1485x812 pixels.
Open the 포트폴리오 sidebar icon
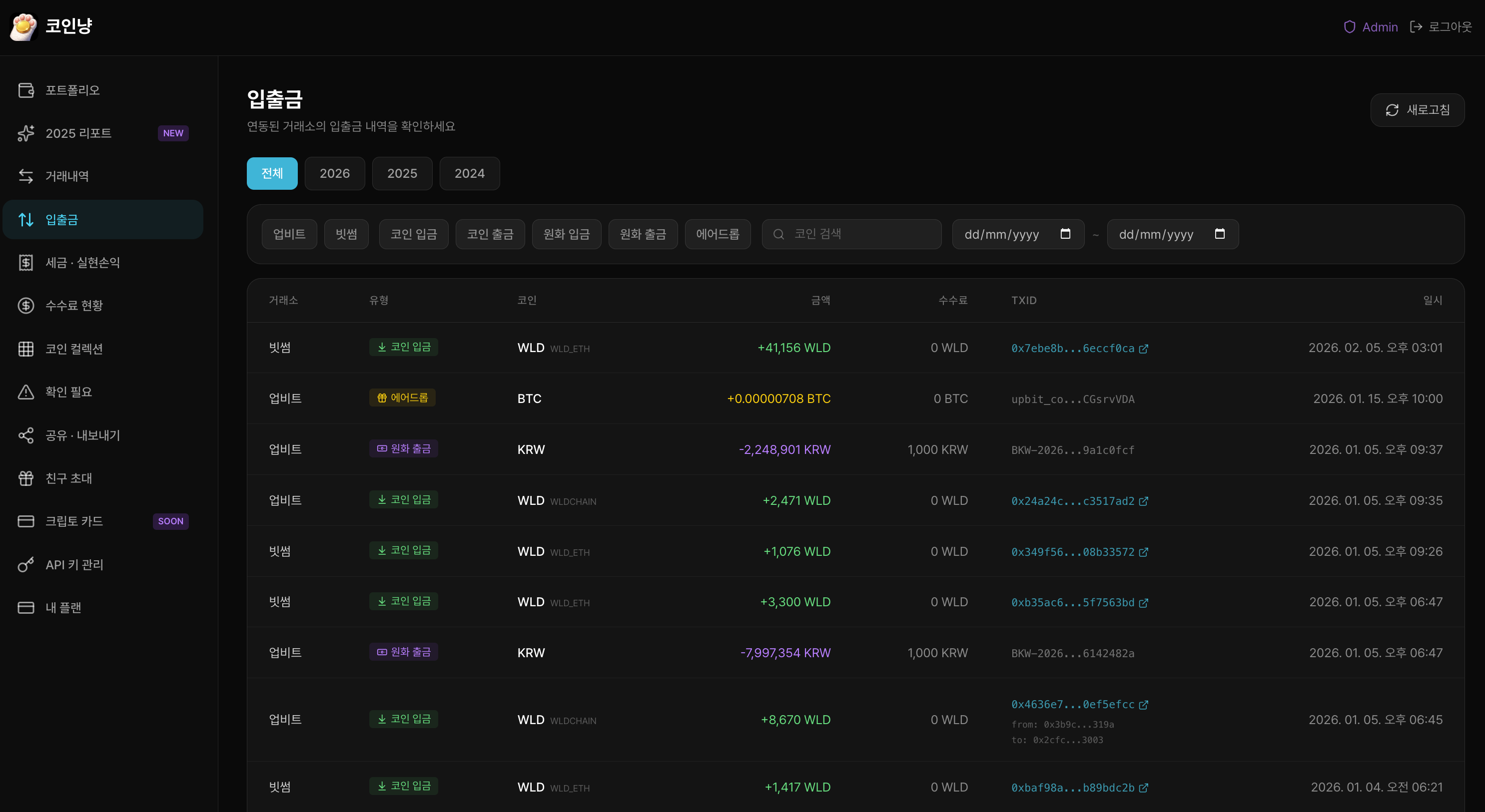pyautogui.click(x=26, y=90)
